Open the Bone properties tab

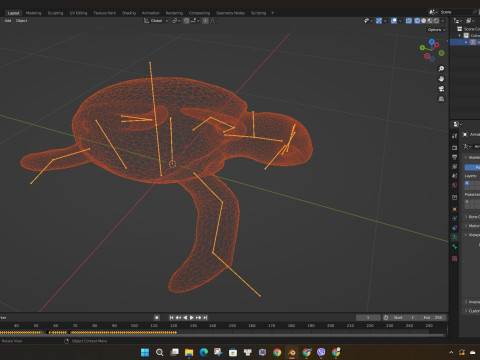click(454, 247)
